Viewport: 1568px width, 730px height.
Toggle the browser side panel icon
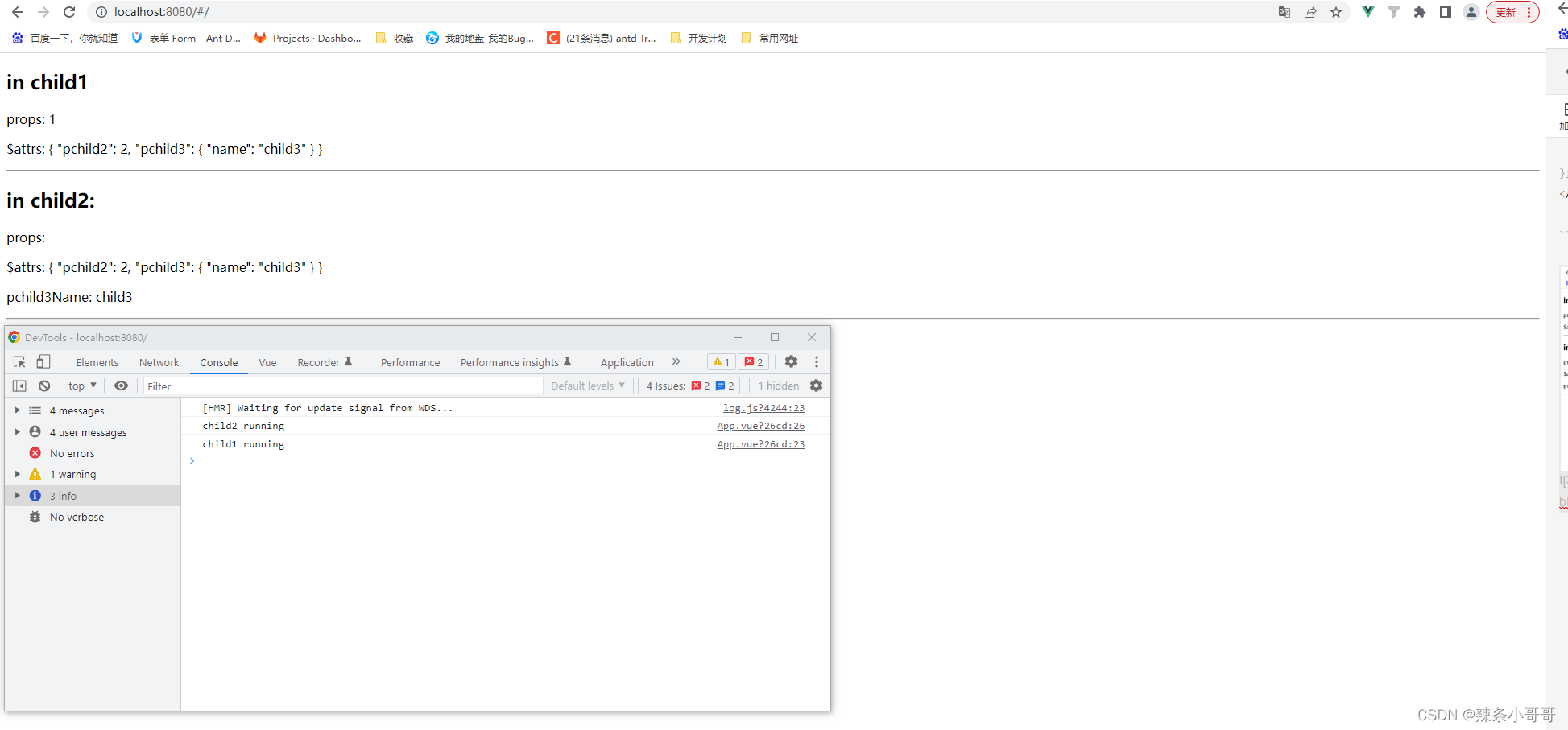point(1446,12)
